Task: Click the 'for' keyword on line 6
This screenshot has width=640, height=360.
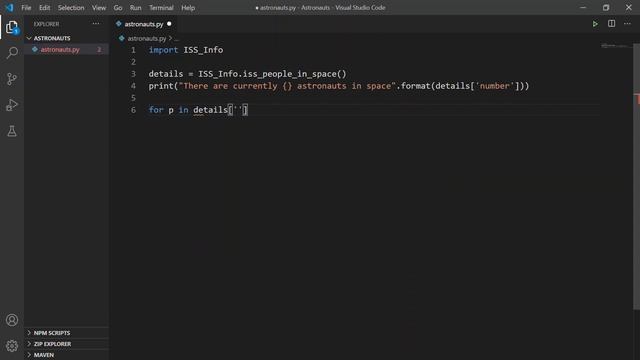Action: tap(156, 110)
